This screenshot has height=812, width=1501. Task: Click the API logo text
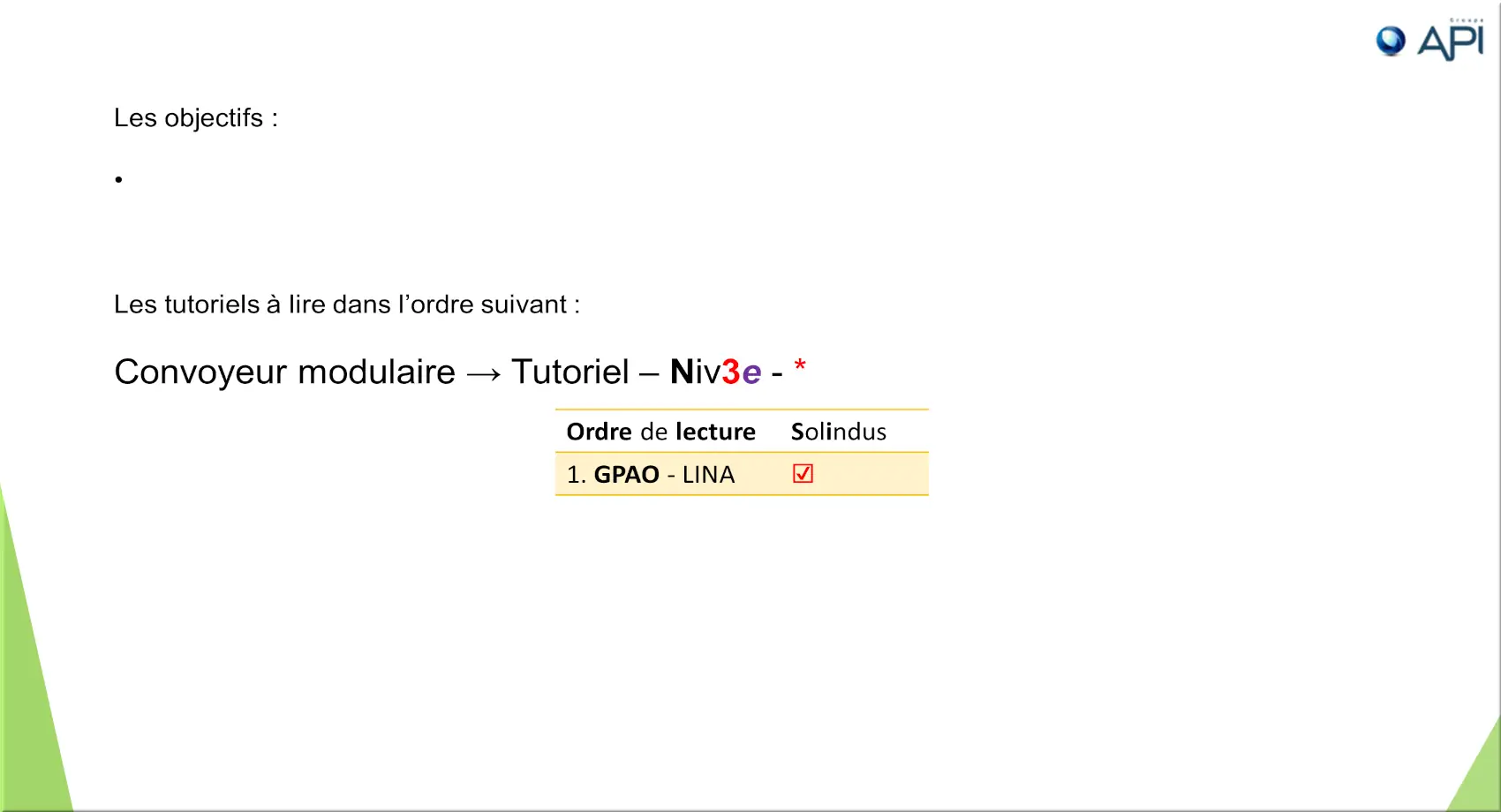pyautogui.click(x=1451, y=43)
